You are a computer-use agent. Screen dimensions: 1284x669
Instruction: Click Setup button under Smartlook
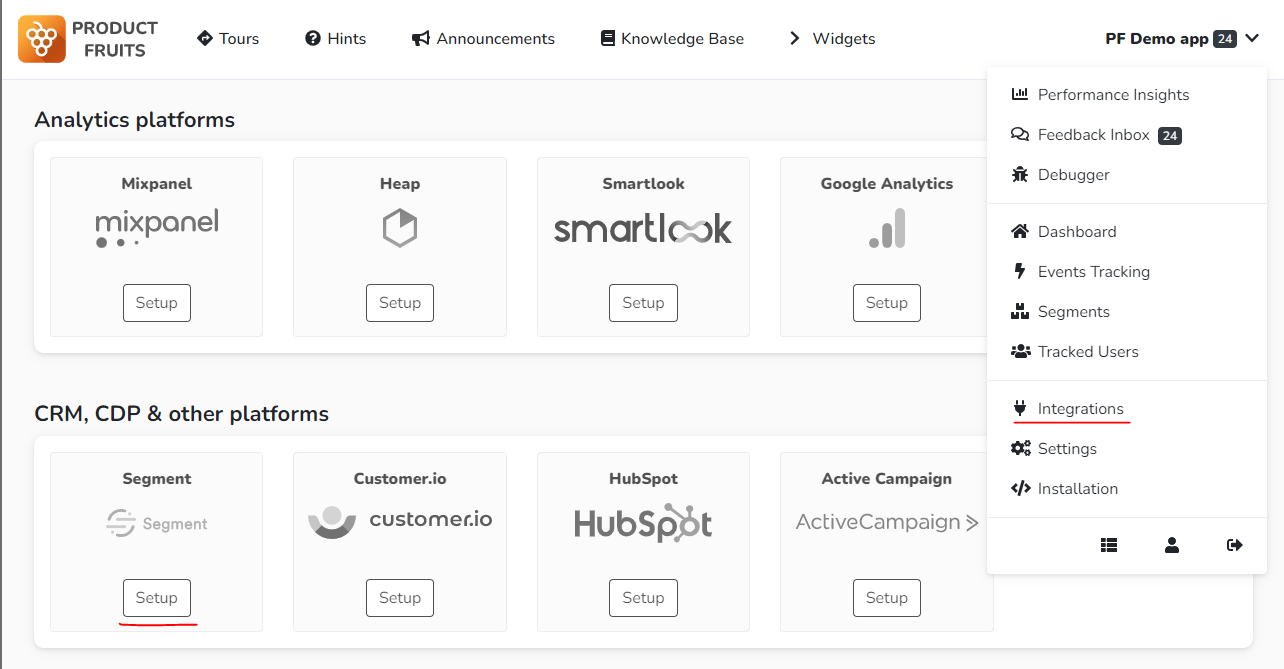coord(643,303)
